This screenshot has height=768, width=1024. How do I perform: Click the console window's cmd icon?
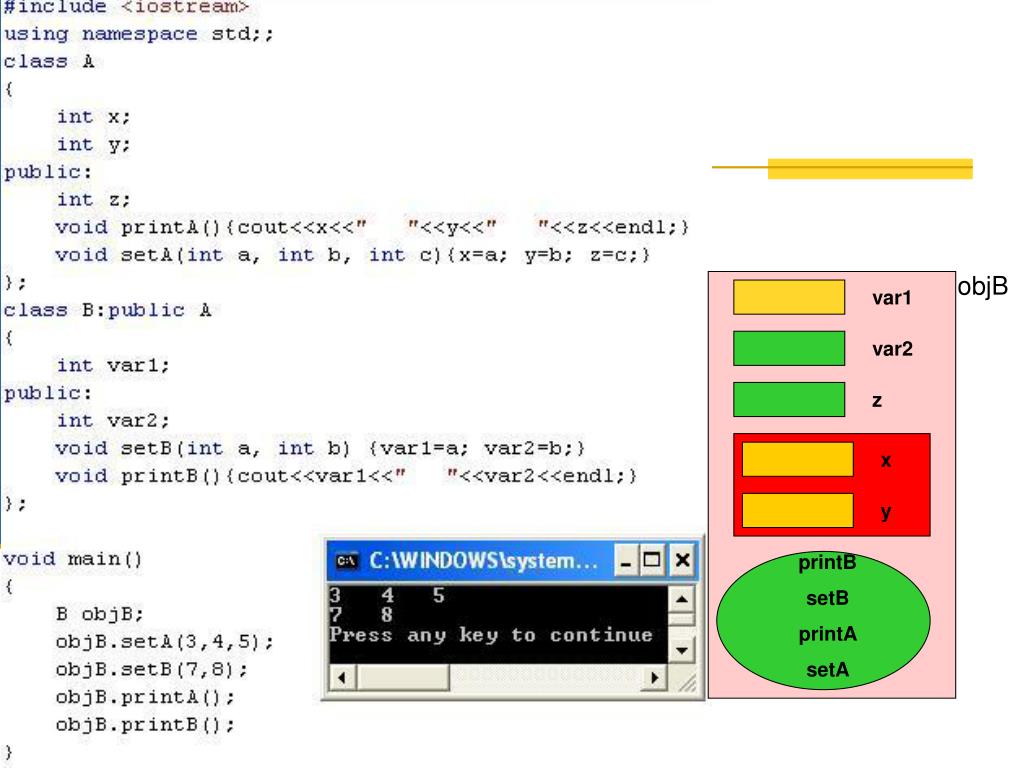tap(346, 561)
